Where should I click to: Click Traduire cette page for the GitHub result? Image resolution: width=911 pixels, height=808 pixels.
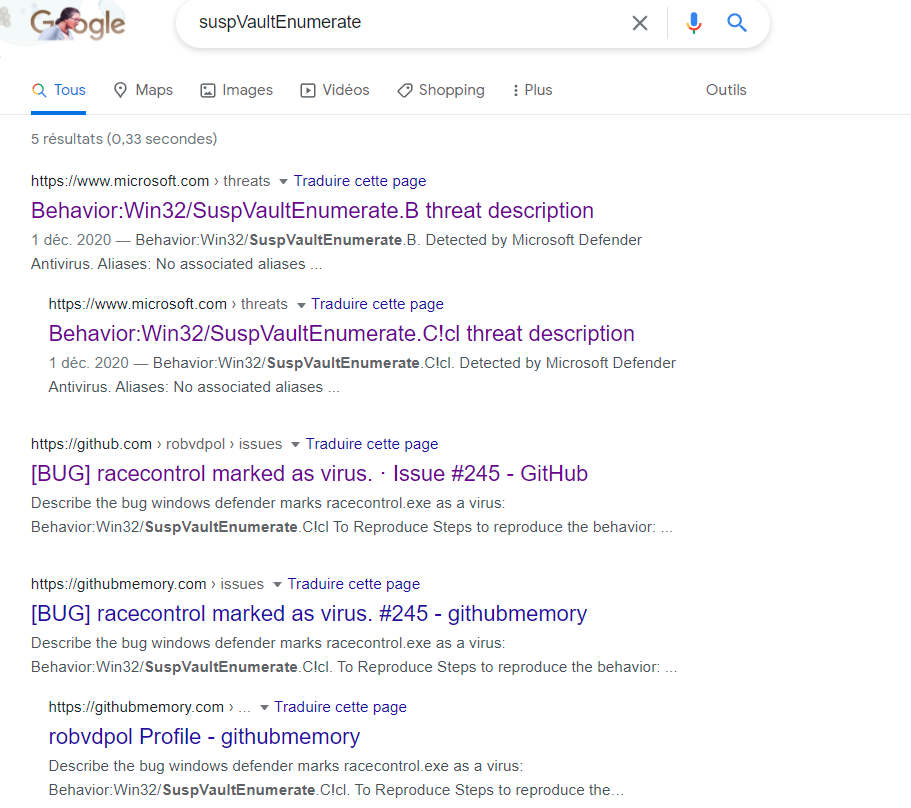coord(372,443)
